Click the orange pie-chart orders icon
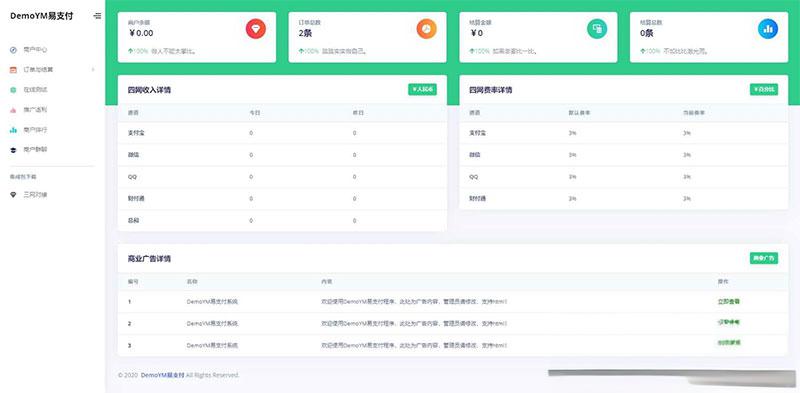Screen dimensions: 800x393 point(427,29)
